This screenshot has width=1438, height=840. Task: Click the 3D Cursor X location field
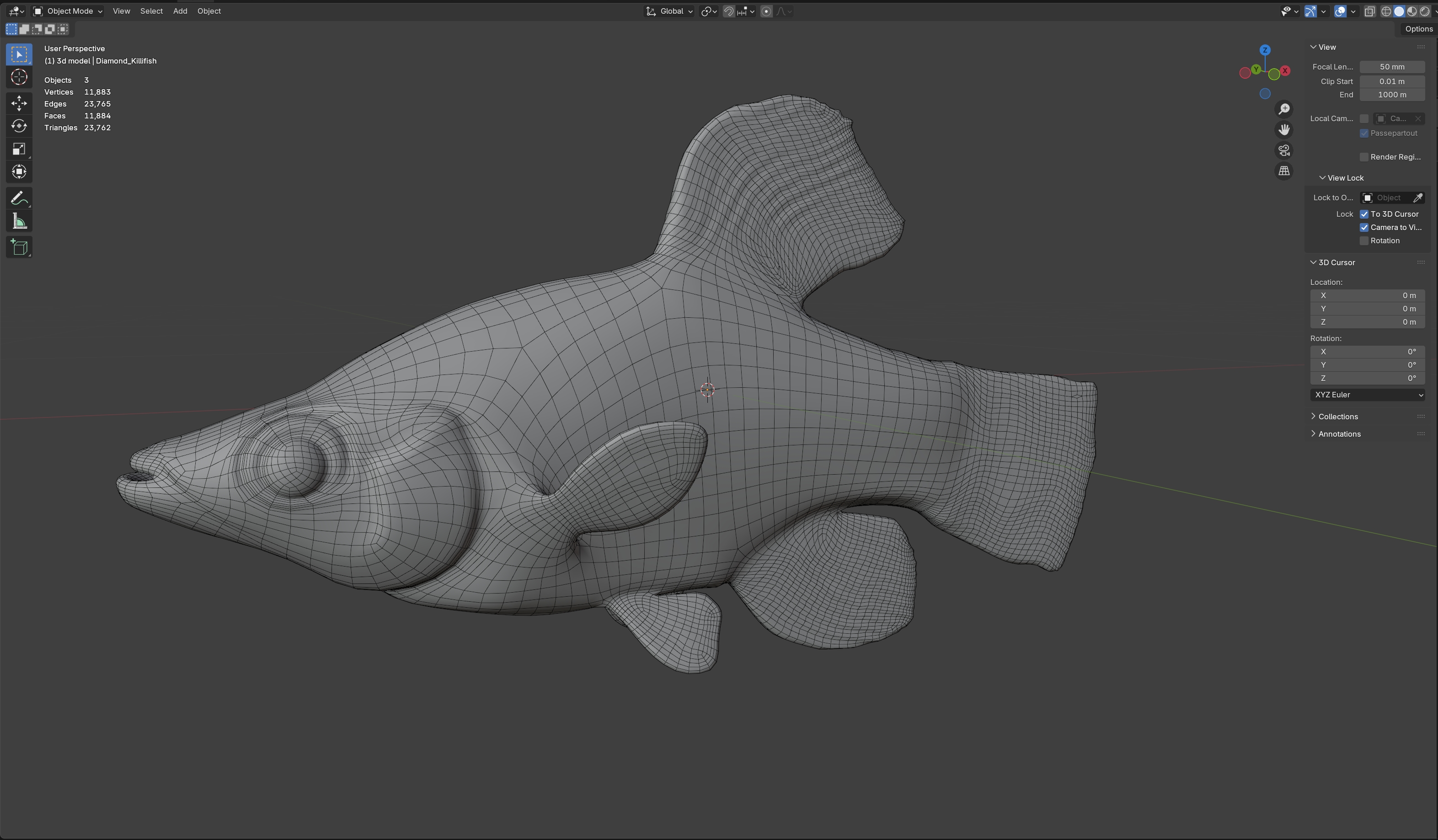tap(1367, 295)
